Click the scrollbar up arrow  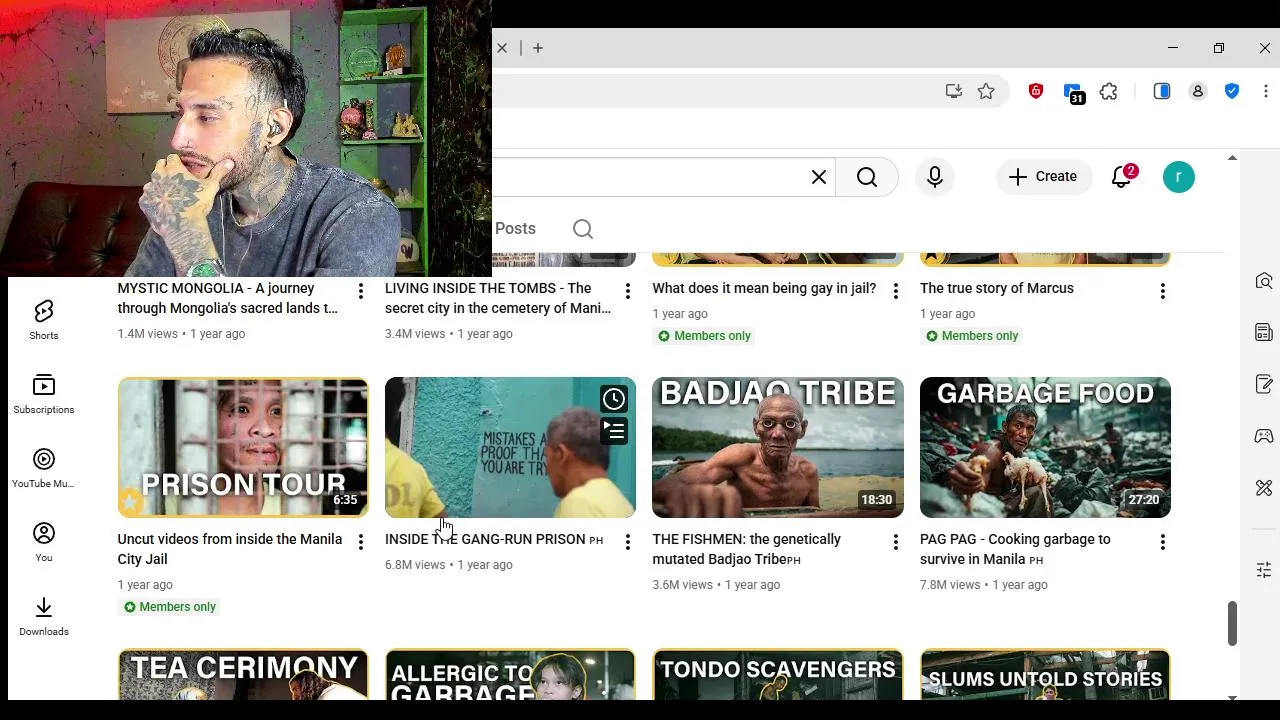(x=1232, y=158)
